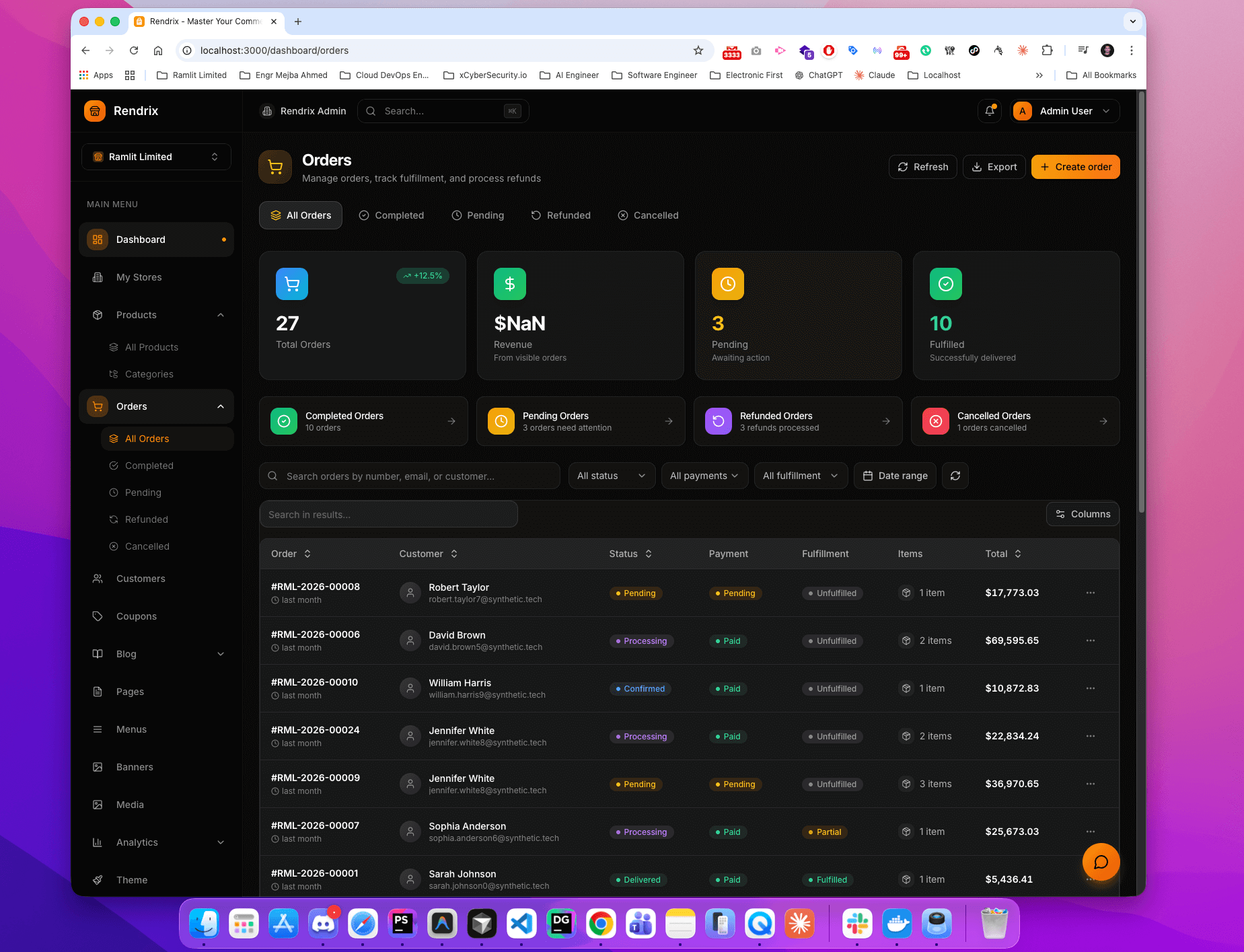
Task: Expand the Analytics sidebar section
Action: (x=221, y=842)
